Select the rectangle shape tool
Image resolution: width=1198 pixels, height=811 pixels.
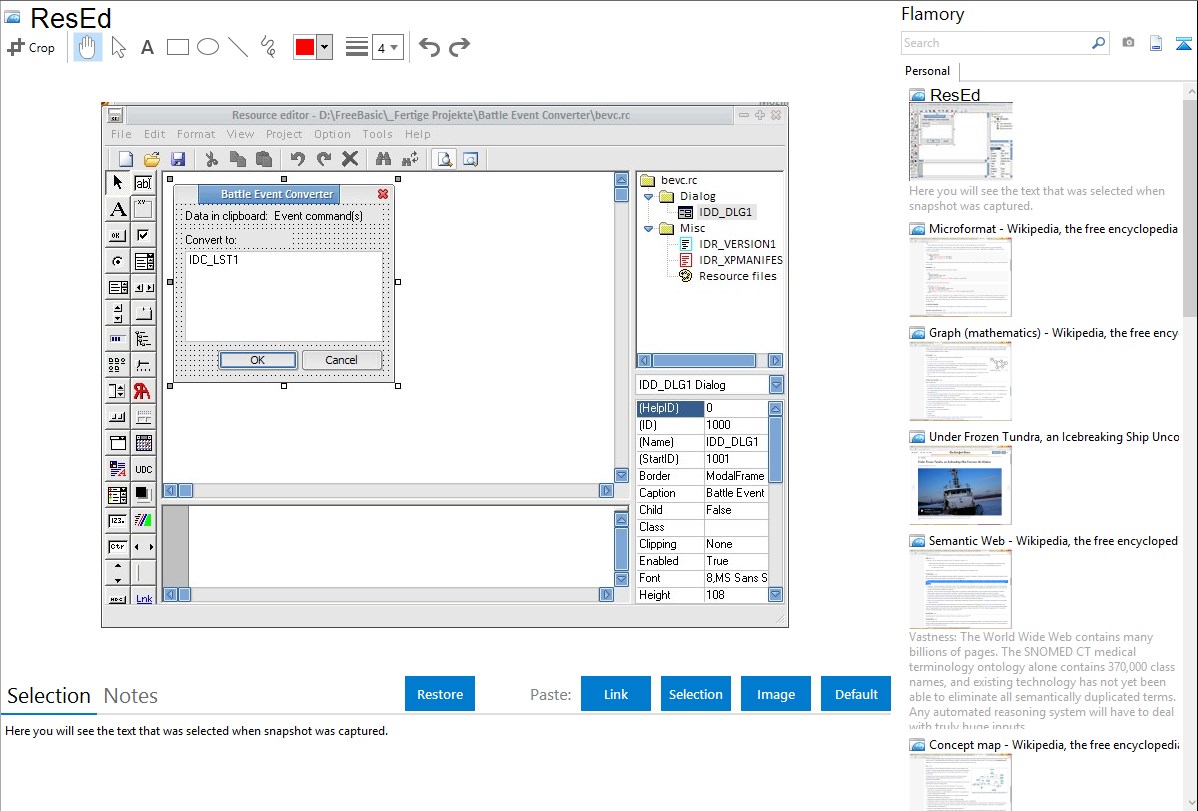[178, 47]
